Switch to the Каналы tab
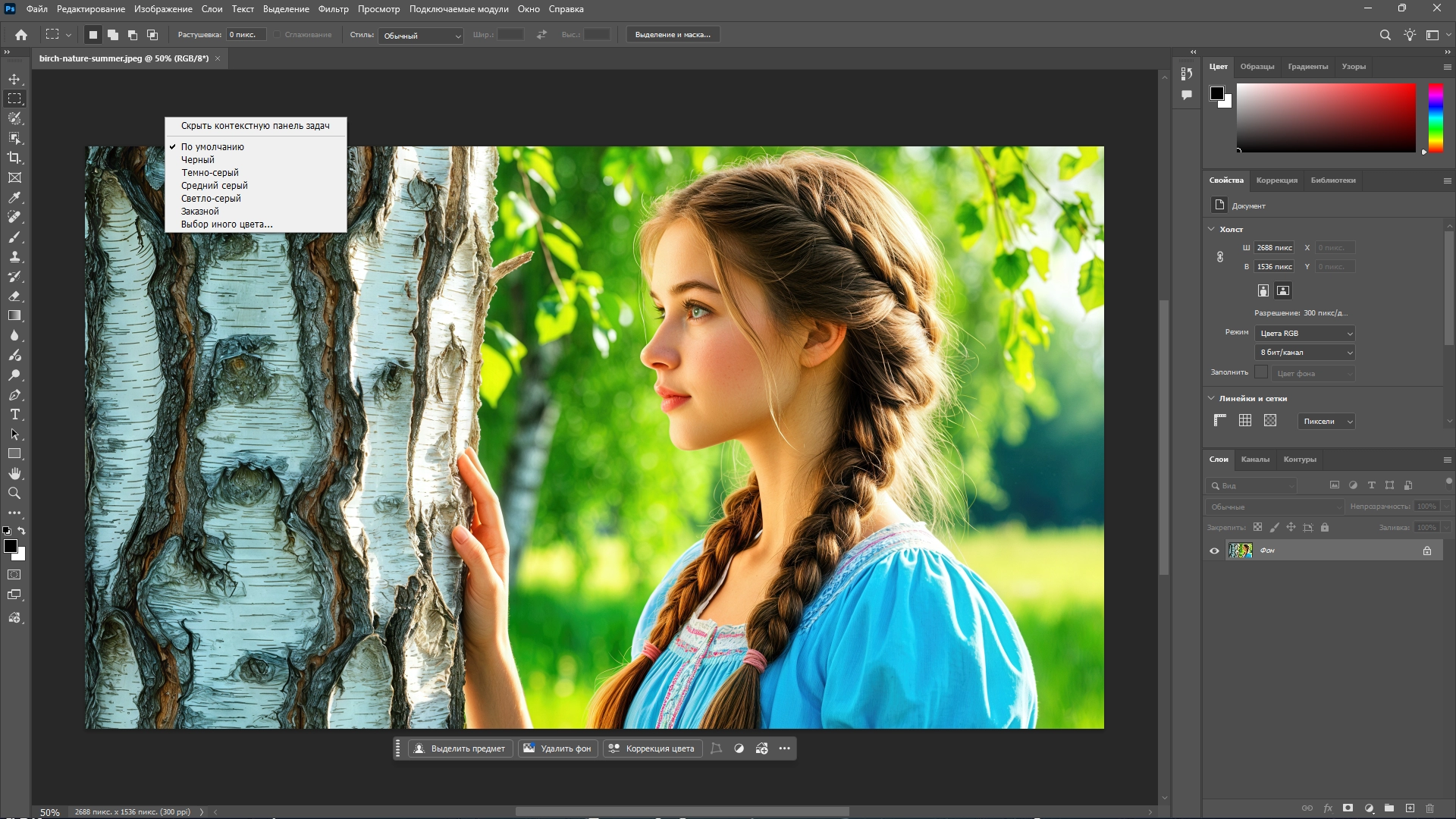 pyautogui.click(x=1254, y=460)
